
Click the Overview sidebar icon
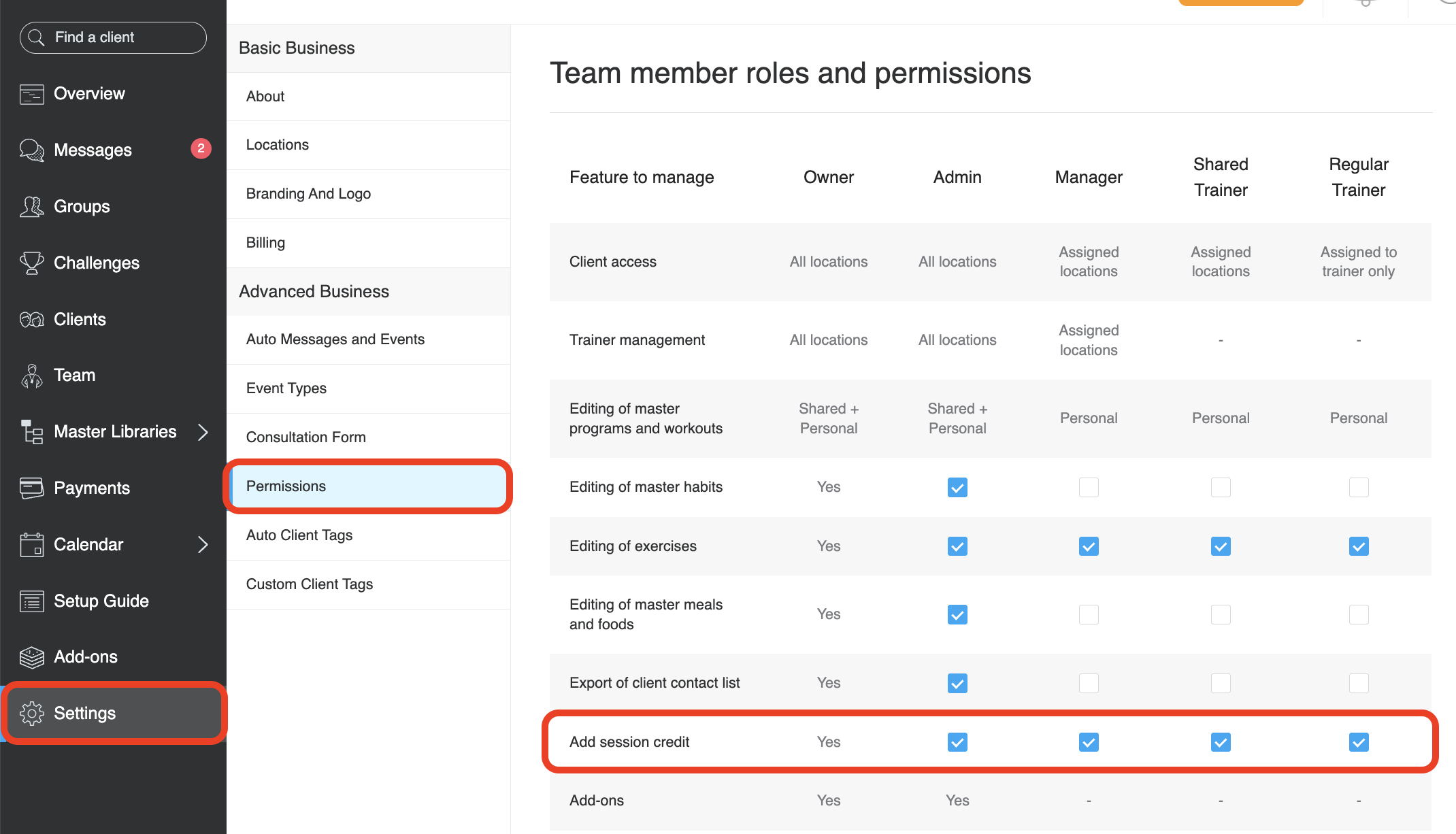coord(31,94)
